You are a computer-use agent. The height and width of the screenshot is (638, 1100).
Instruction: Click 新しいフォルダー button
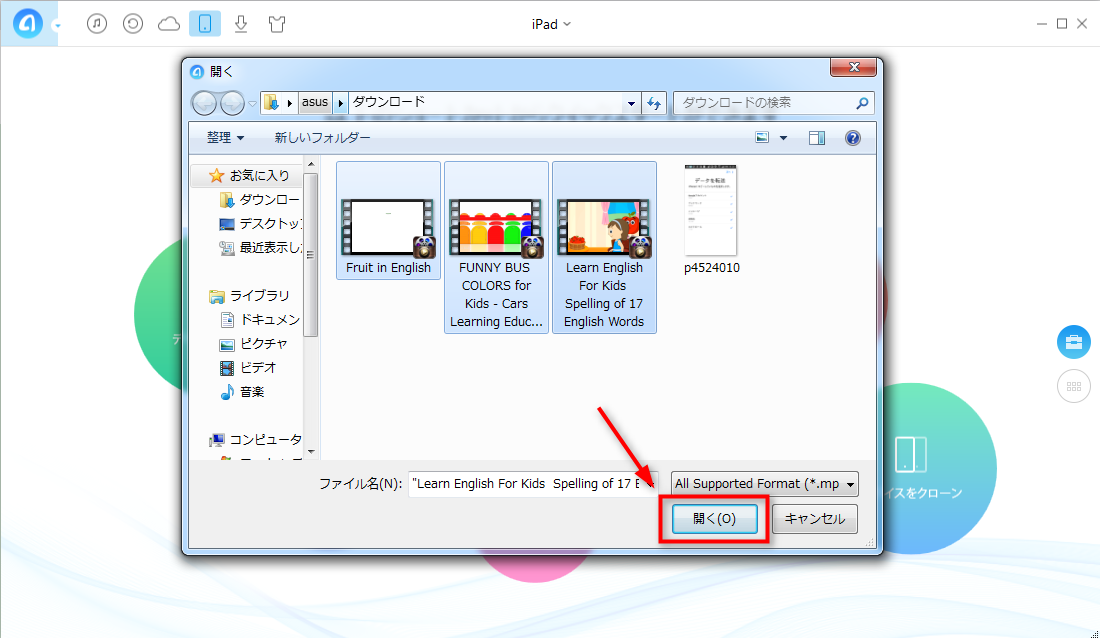(322, 138)
